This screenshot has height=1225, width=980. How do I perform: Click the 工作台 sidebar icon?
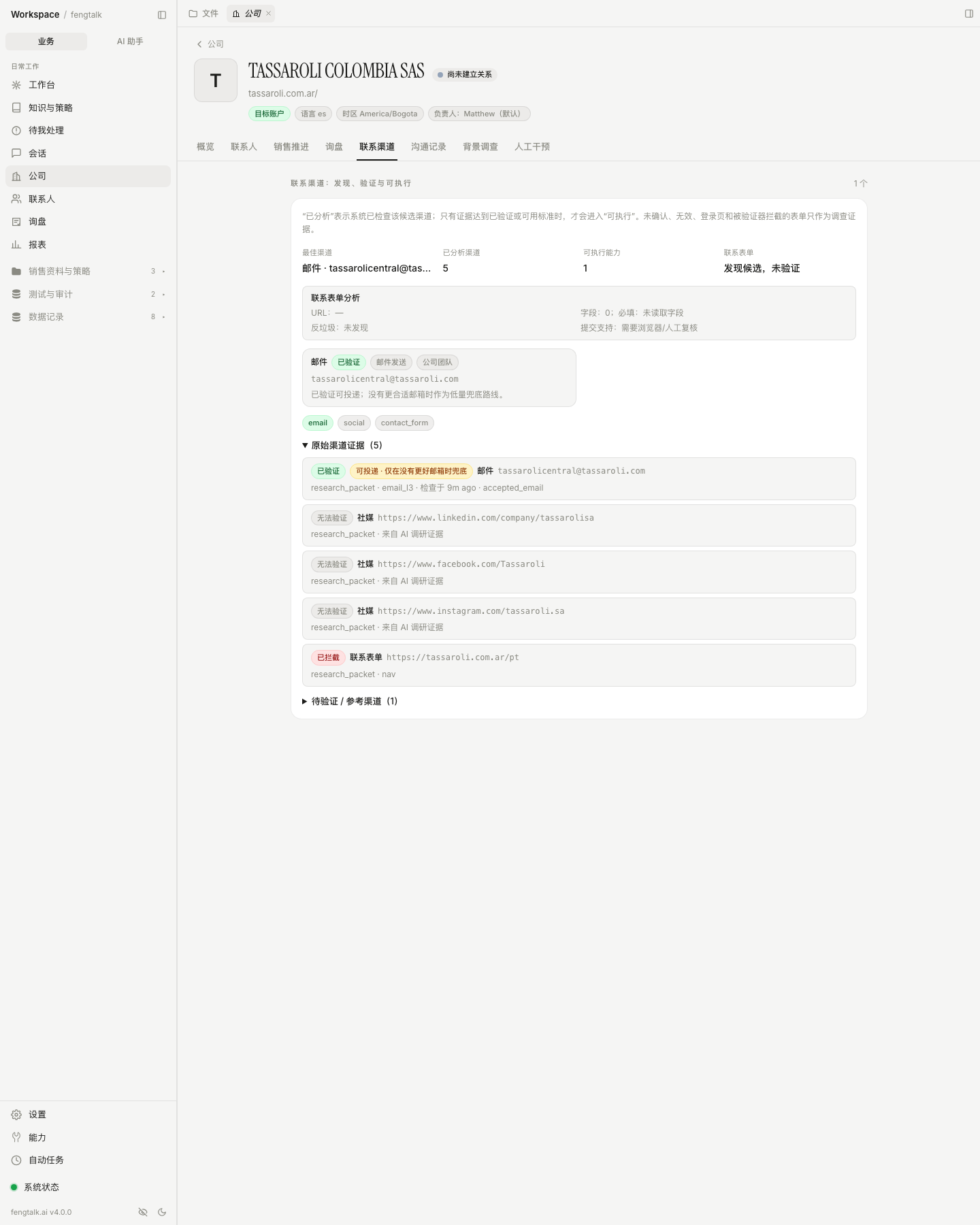click(x=16, y=85)
